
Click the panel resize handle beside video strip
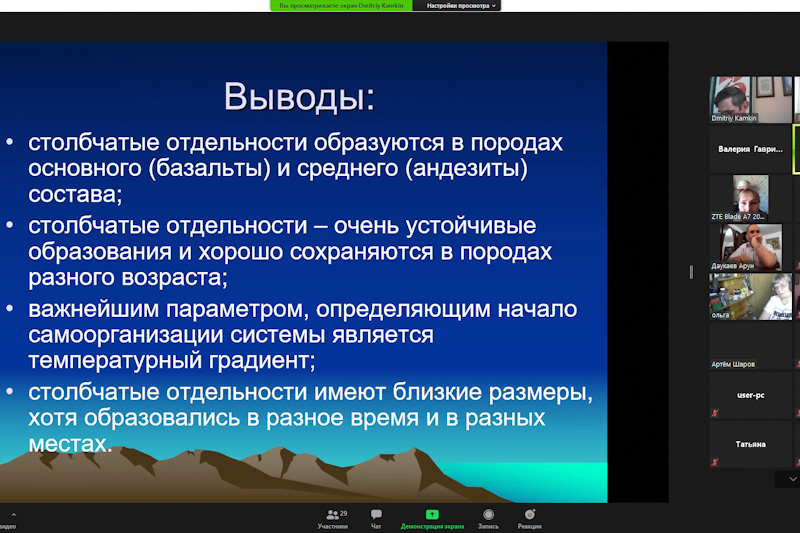(x=690, y=272)
